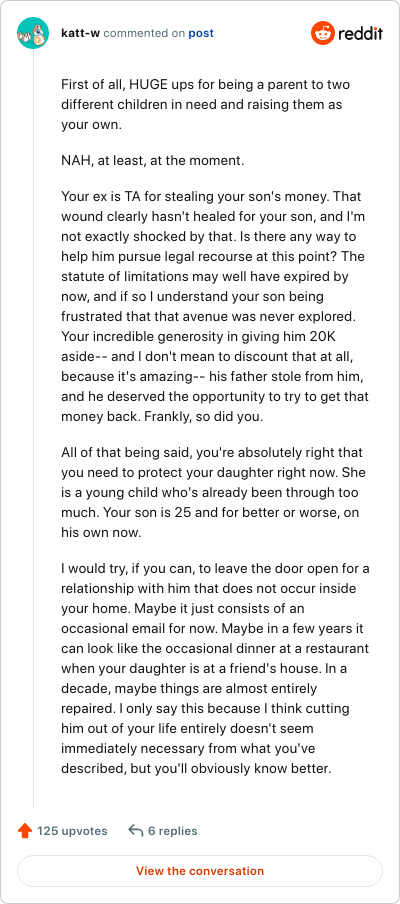
Task: Open the katt-w username profile link
Action: 80,33
